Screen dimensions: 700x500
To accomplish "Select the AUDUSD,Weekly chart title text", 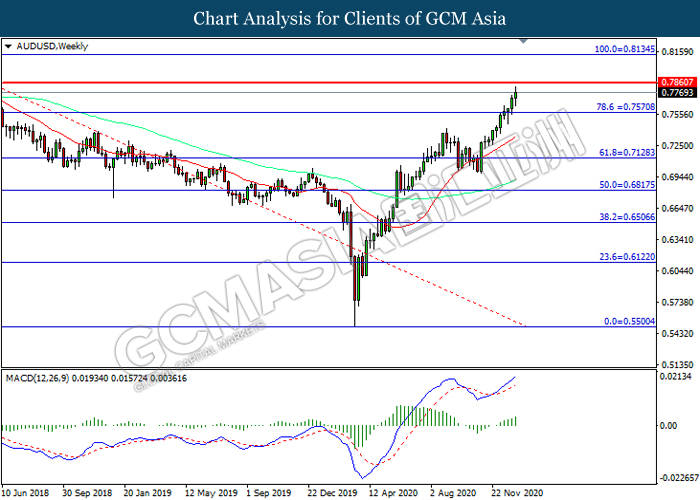I will [52, 46].
